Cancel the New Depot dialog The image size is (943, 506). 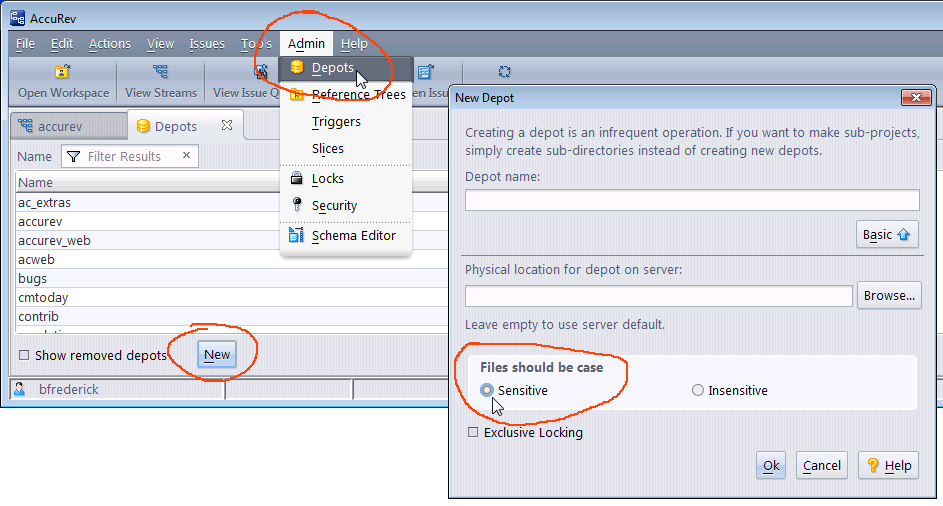(822, 466)
